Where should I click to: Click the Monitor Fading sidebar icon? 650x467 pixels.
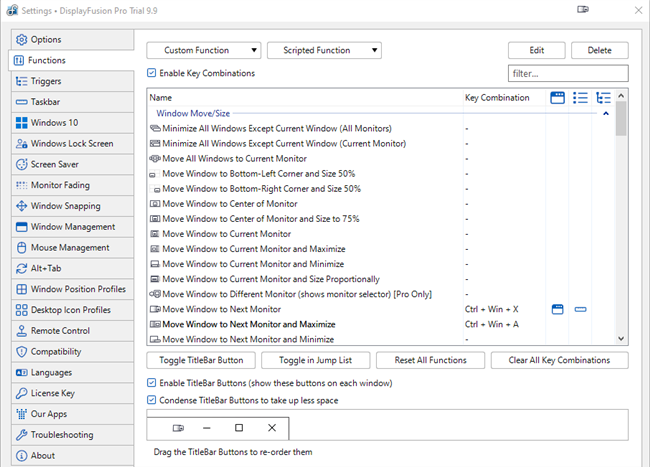(x=22, y=185)
